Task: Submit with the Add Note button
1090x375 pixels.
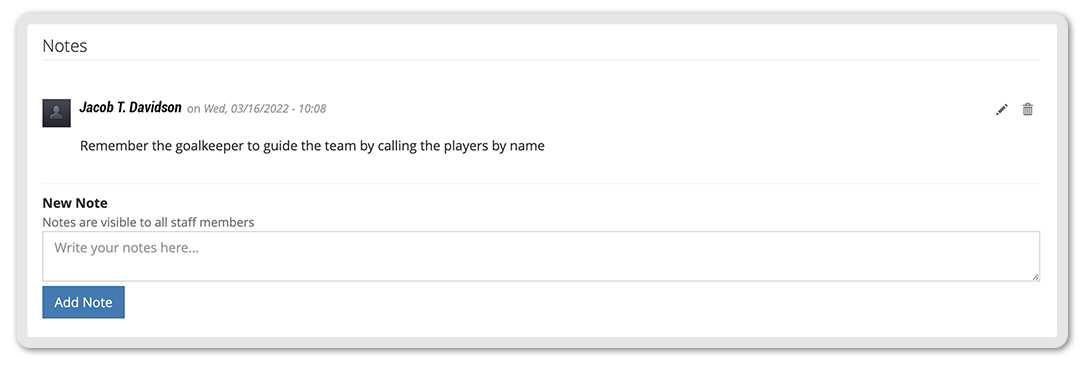Action: pos(83,302)
